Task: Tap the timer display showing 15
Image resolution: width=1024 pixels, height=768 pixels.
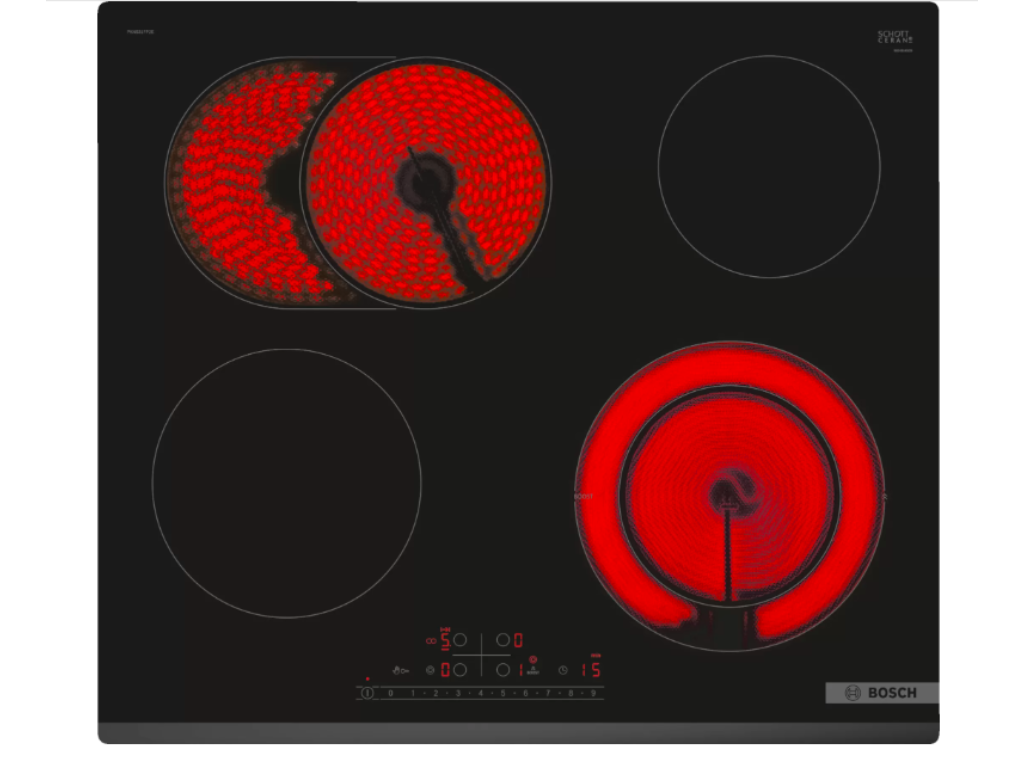Action: tap(591, 670)
